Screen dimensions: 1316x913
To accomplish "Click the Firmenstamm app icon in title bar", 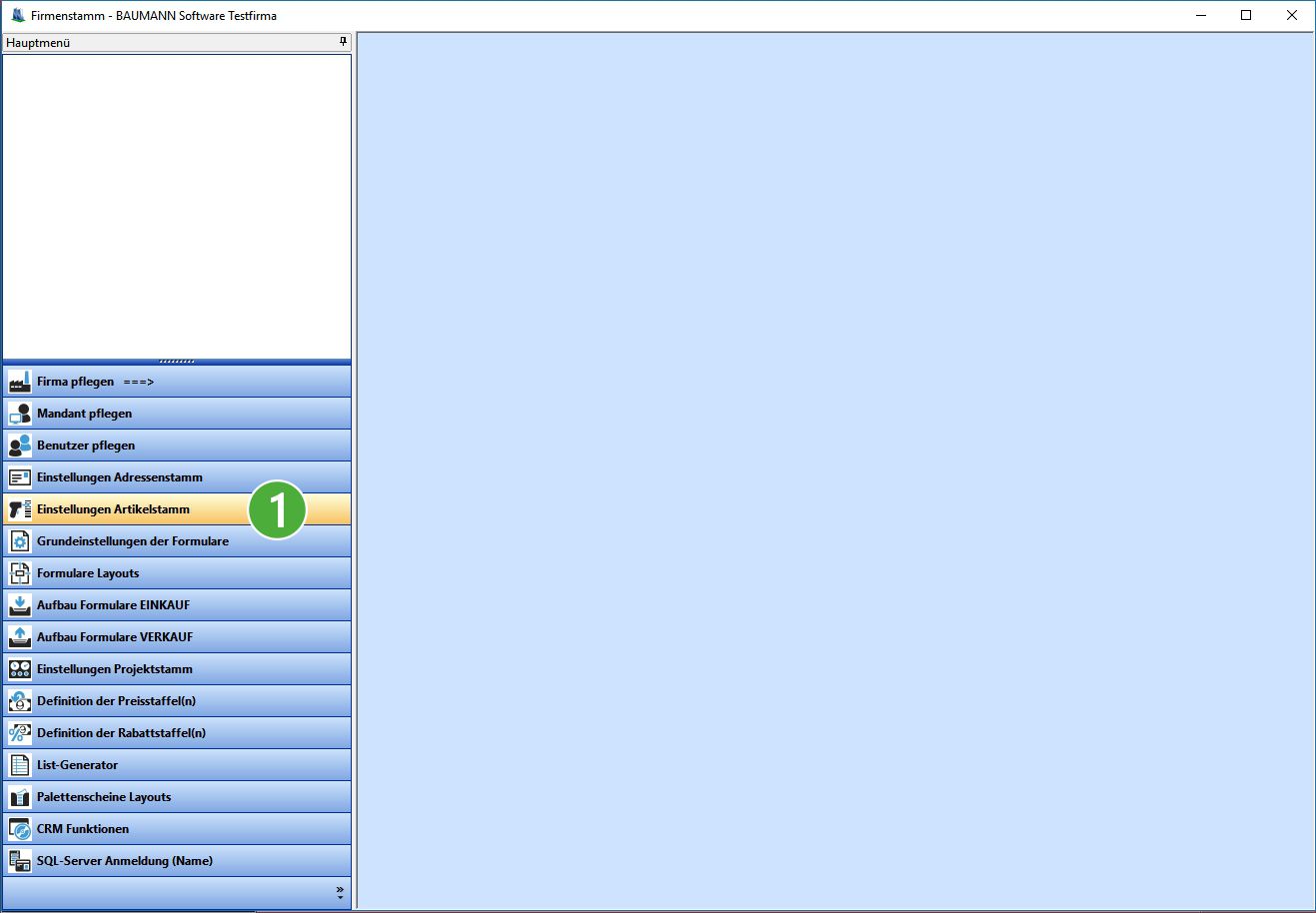I will tap(18, 15).
